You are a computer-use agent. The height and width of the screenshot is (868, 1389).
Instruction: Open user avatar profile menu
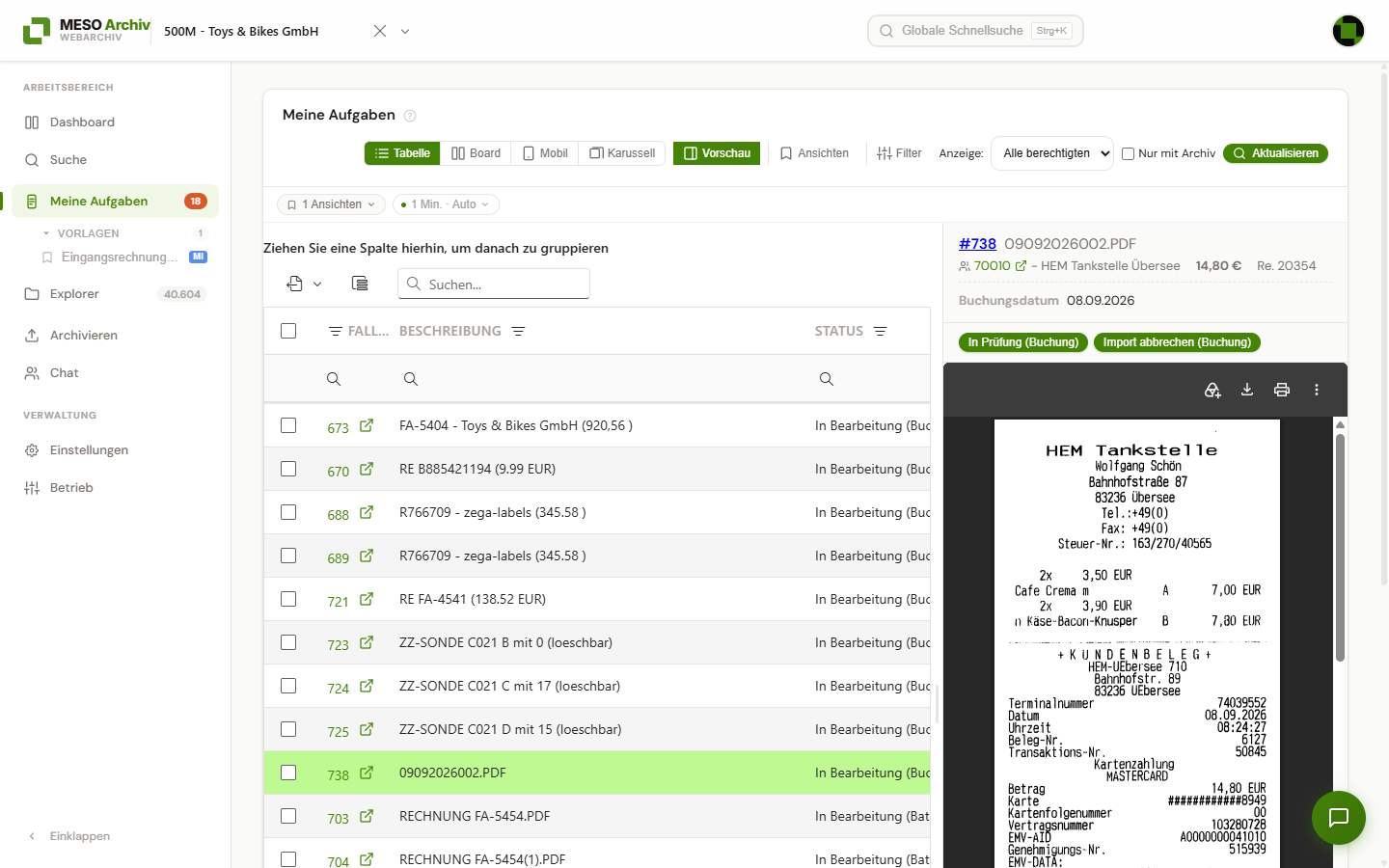[x=1348, y=31]
